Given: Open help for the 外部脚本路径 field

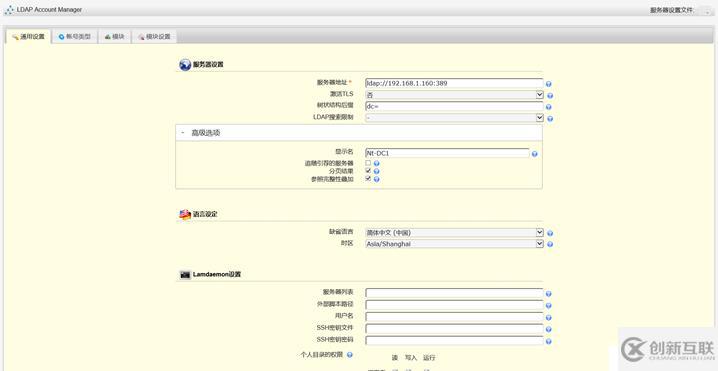Looking at the screenshot, I should (x=549, y=306).
